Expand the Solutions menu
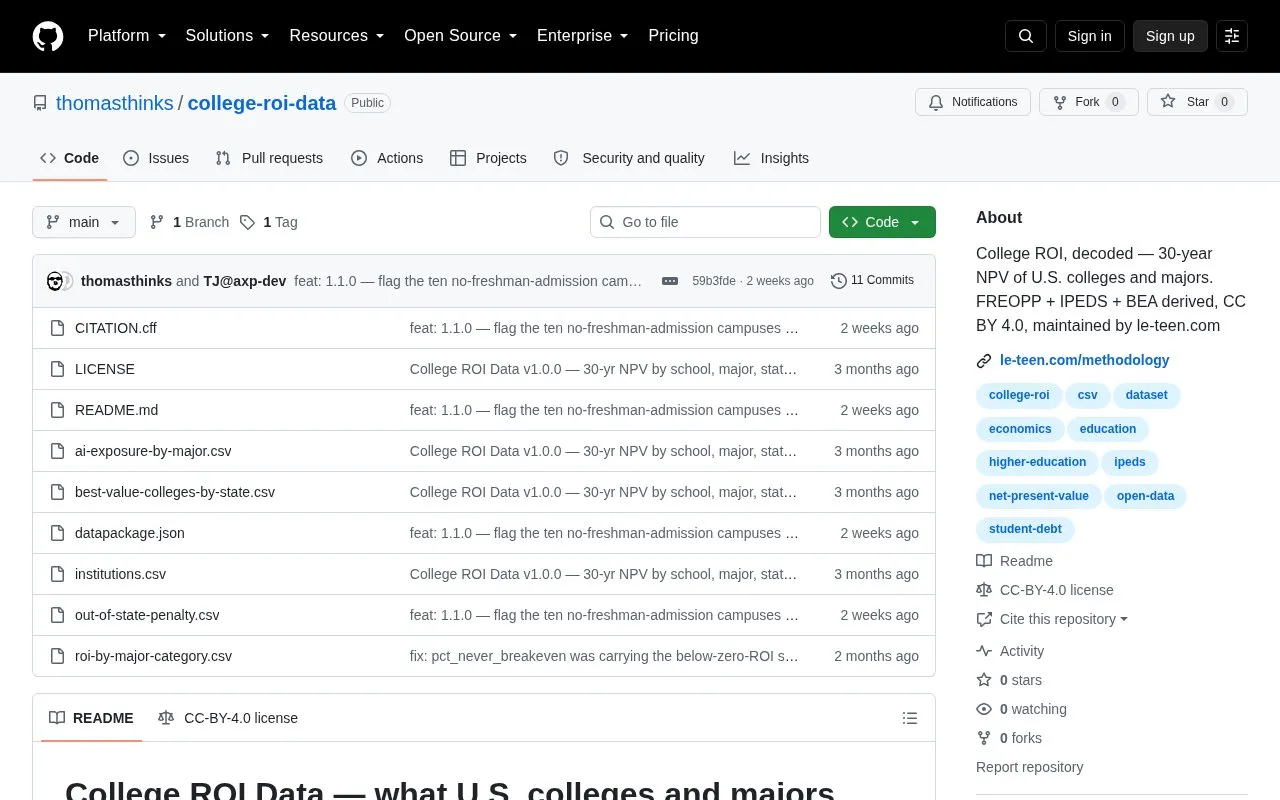 pos(228,36)
